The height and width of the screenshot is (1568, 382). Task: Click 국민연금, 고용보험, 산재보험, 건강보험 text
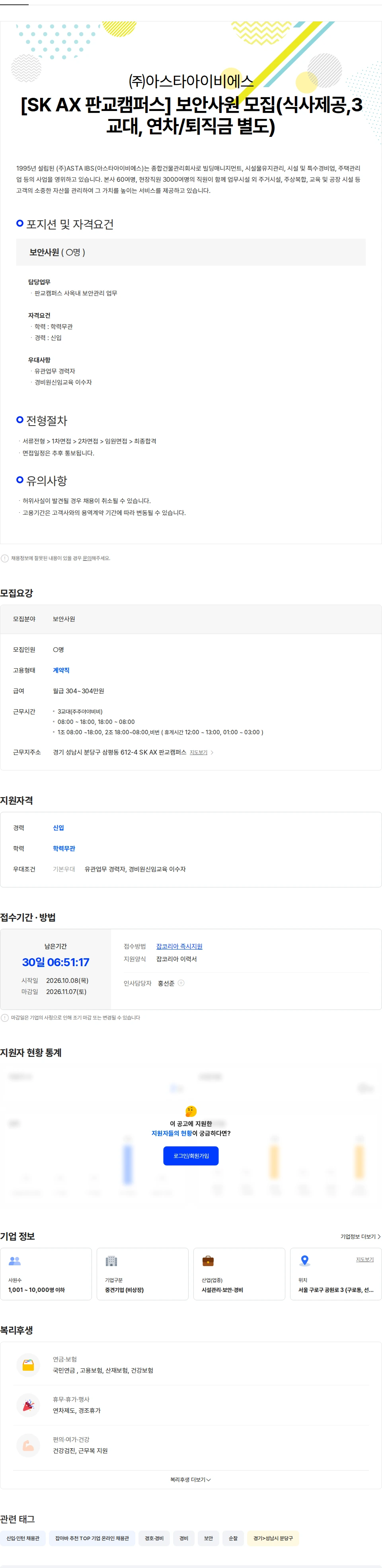click(x=103, y=1370)
